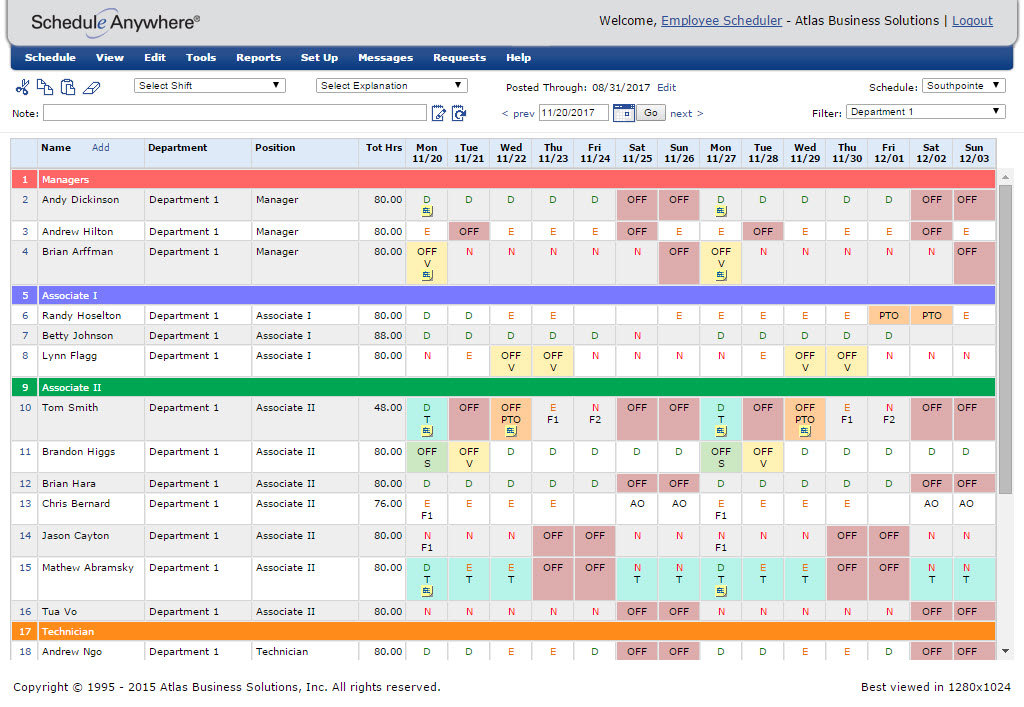Select the scissors cut tool in the toolbar
Image resolution: width=1024 pixels, height=707 pixels.
22,87
